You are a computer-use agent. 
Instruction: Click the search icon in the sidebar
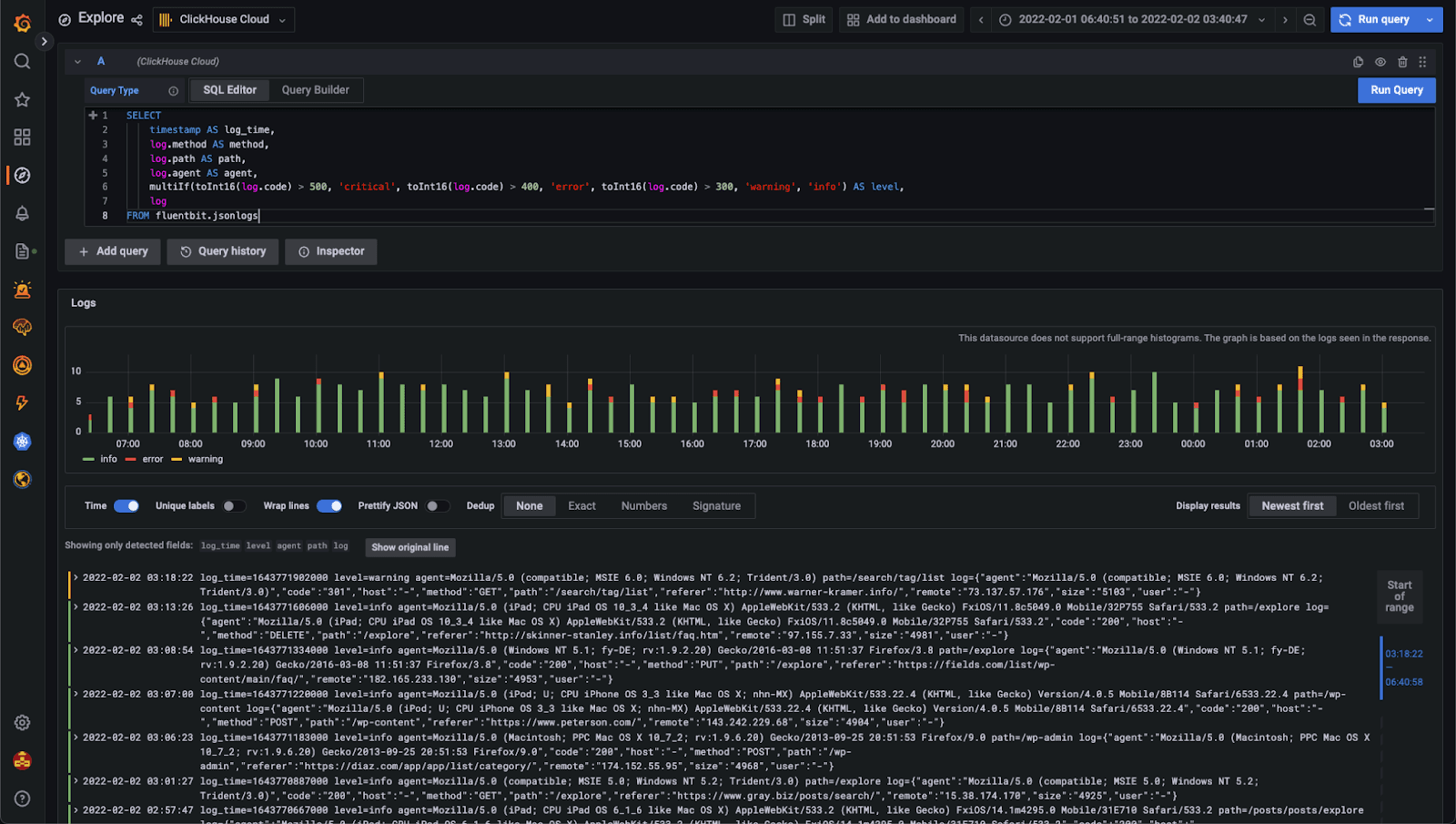point(22,61)
